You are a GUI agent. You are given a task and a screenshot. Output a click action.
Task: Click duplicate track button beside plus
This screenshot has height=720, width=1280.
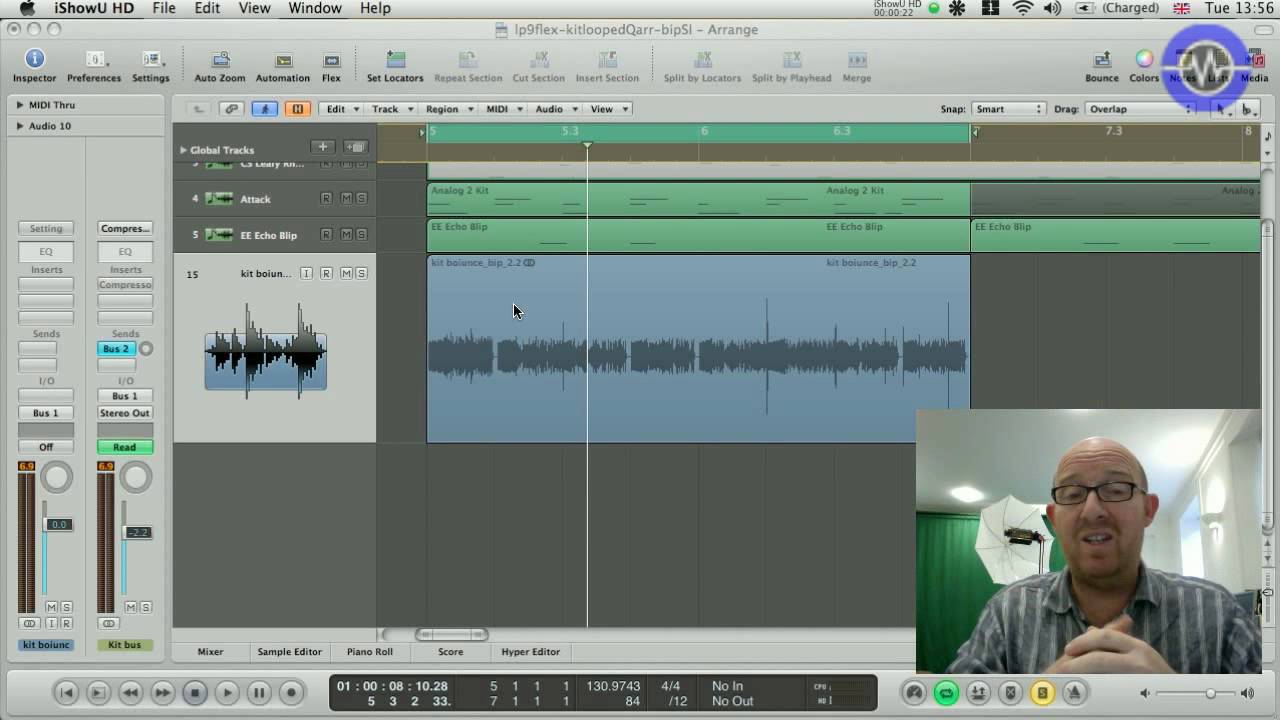355,147
